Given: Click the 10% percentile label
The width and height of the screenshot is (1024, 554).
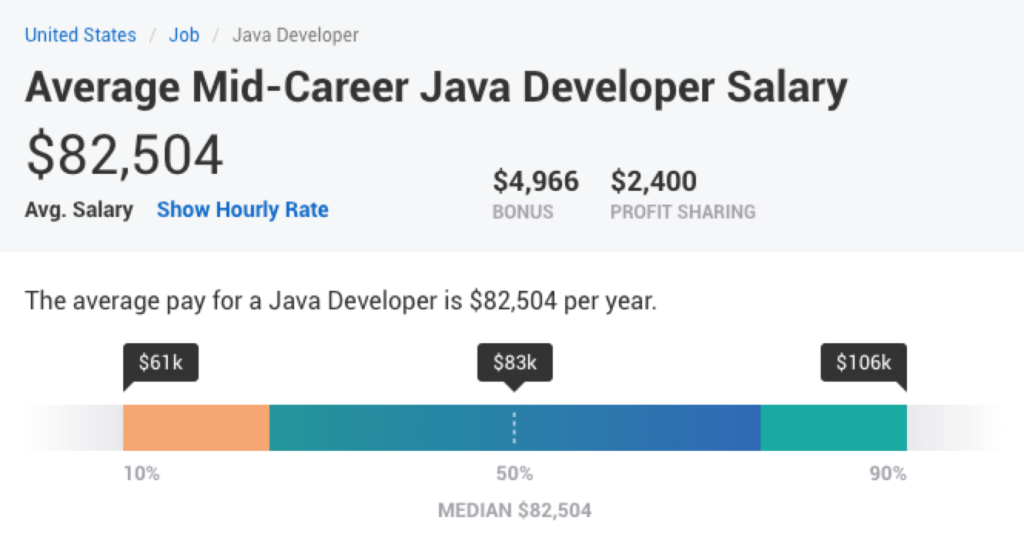Looking at the screenshot, I should (141, 473).
